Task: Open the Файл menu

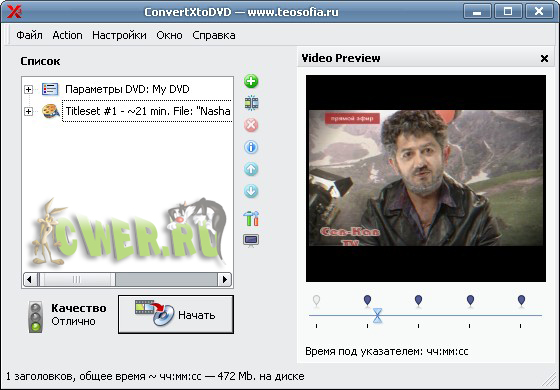Action: pos(29,35)
